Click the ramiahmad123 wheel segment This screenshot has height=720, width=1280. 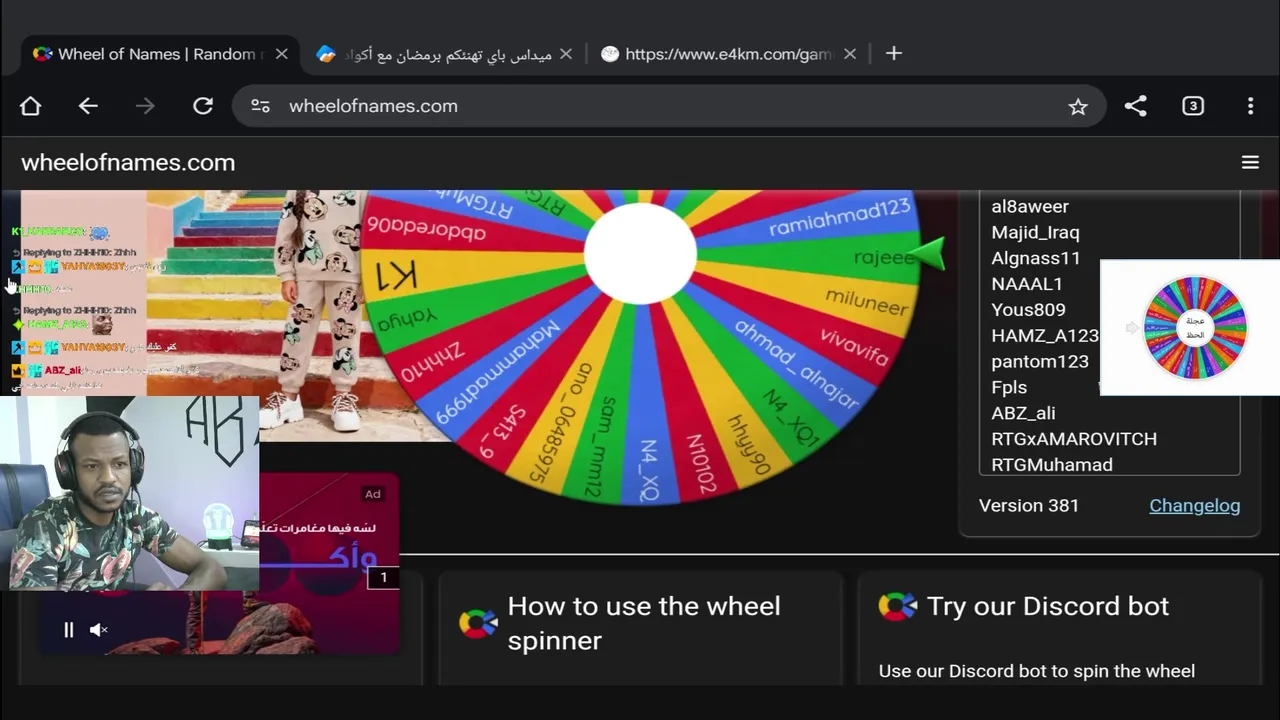coord(840,217)
